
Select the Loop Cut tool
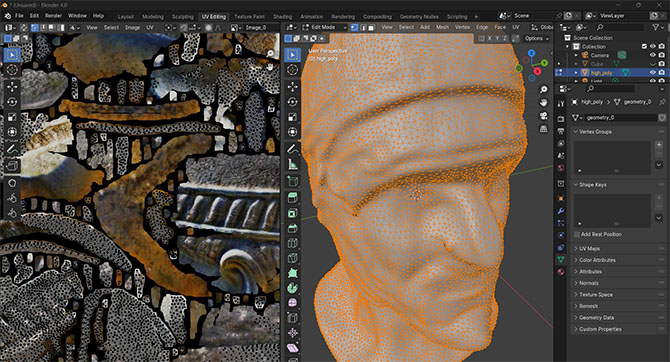coord(293,243)
